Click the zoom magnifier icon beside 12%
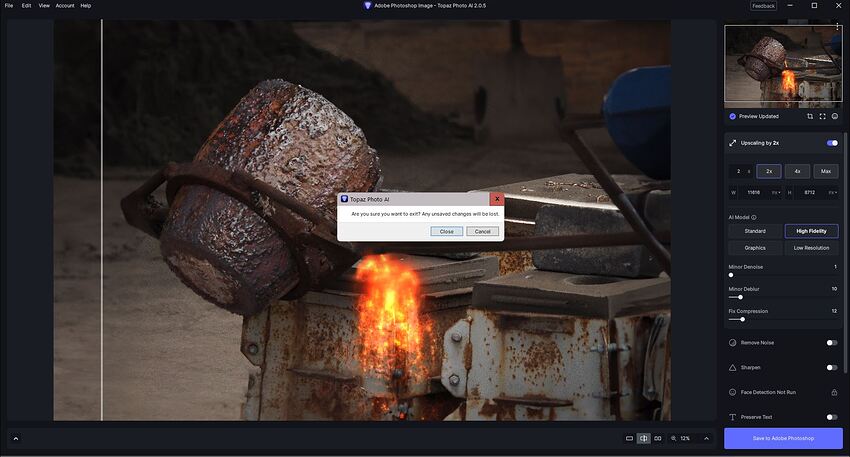Screen dimensions: 850x457 click(673, 438)
